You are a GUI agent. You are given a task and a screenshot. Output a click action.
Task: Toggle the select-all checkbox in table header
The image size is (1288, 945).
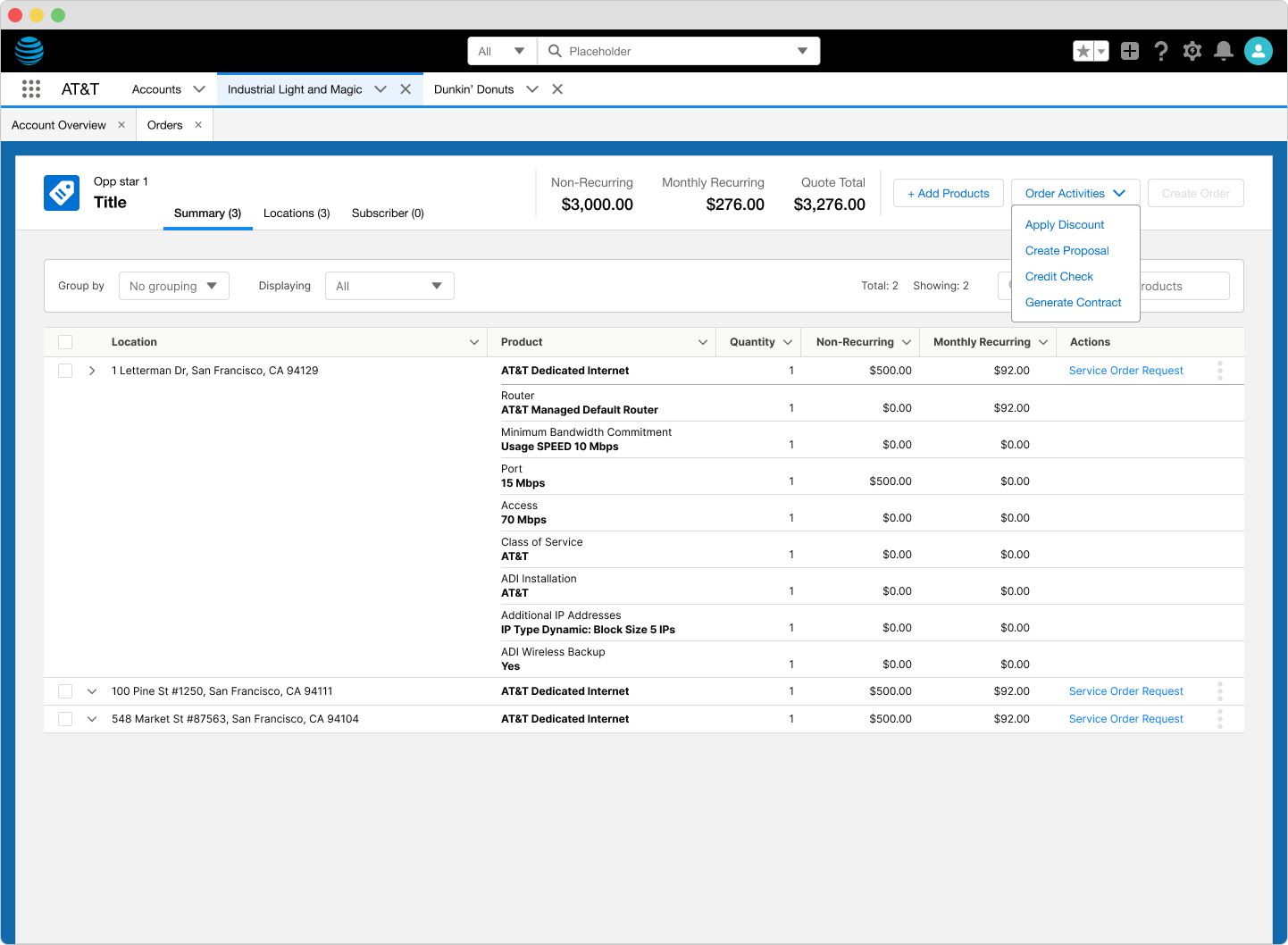tap(65, 342)
